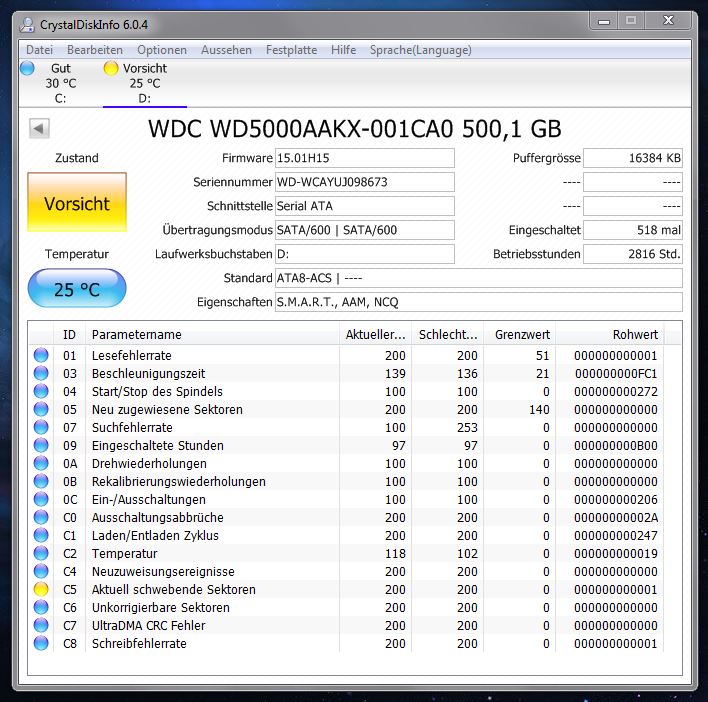
Task: Click the ID column header
Action: [69, 335]
